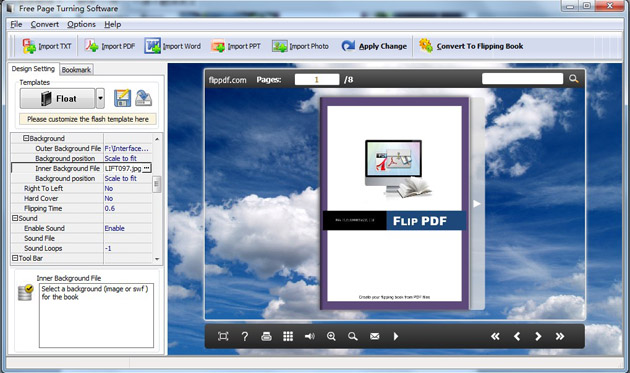Open the help question mark icon
The height and width of the screenshot is (373, 630).
point(245,336)
